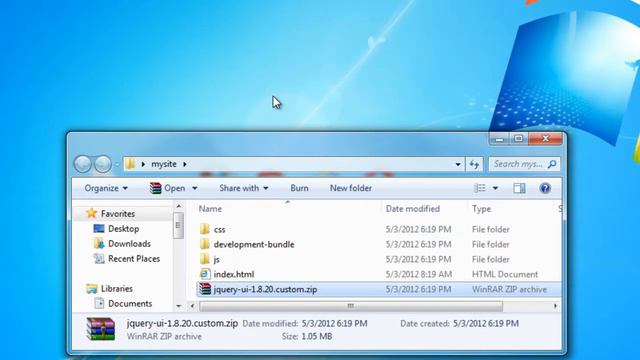This screenshot has width=640, height=360.
Task: Select Favorites in navigation pane
Action: coord(118,213)
